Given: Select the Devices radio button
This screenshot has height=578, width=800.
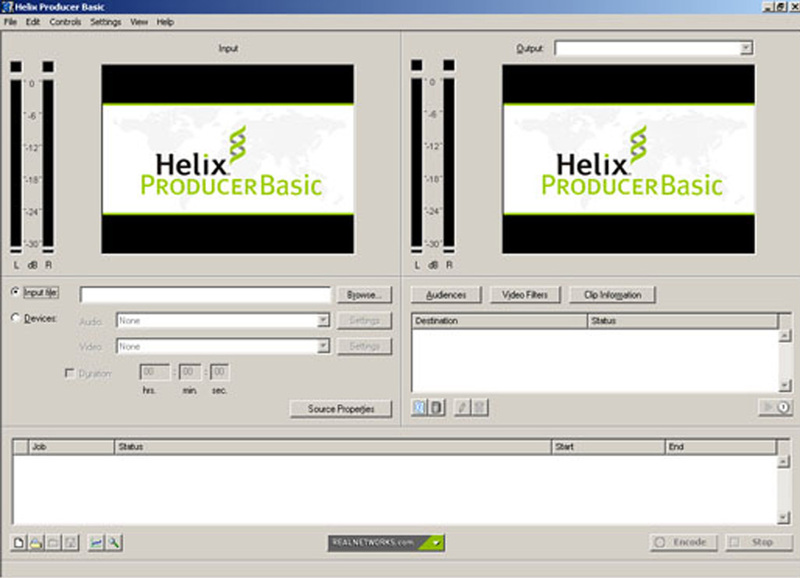Looking at the screenshot, I should (15, 318).
